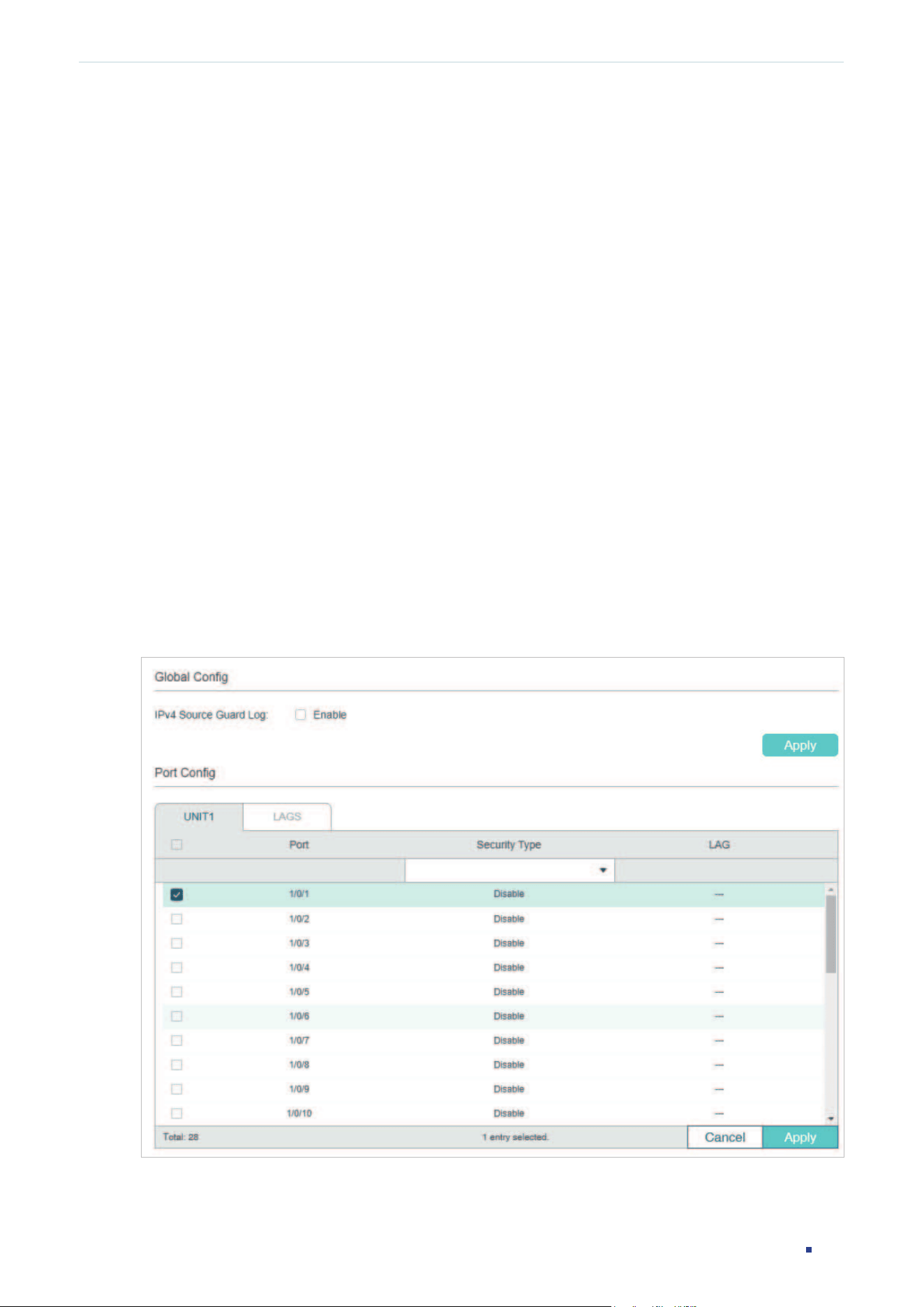Check the box for port 1/0/8

click(x=177, y=1065)
